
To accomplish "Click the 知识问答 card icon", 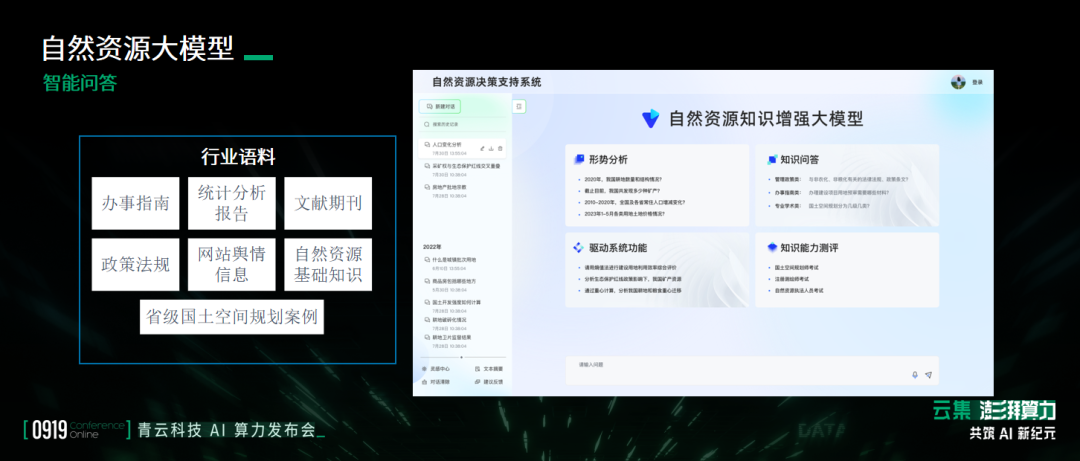I will [771, 160].
